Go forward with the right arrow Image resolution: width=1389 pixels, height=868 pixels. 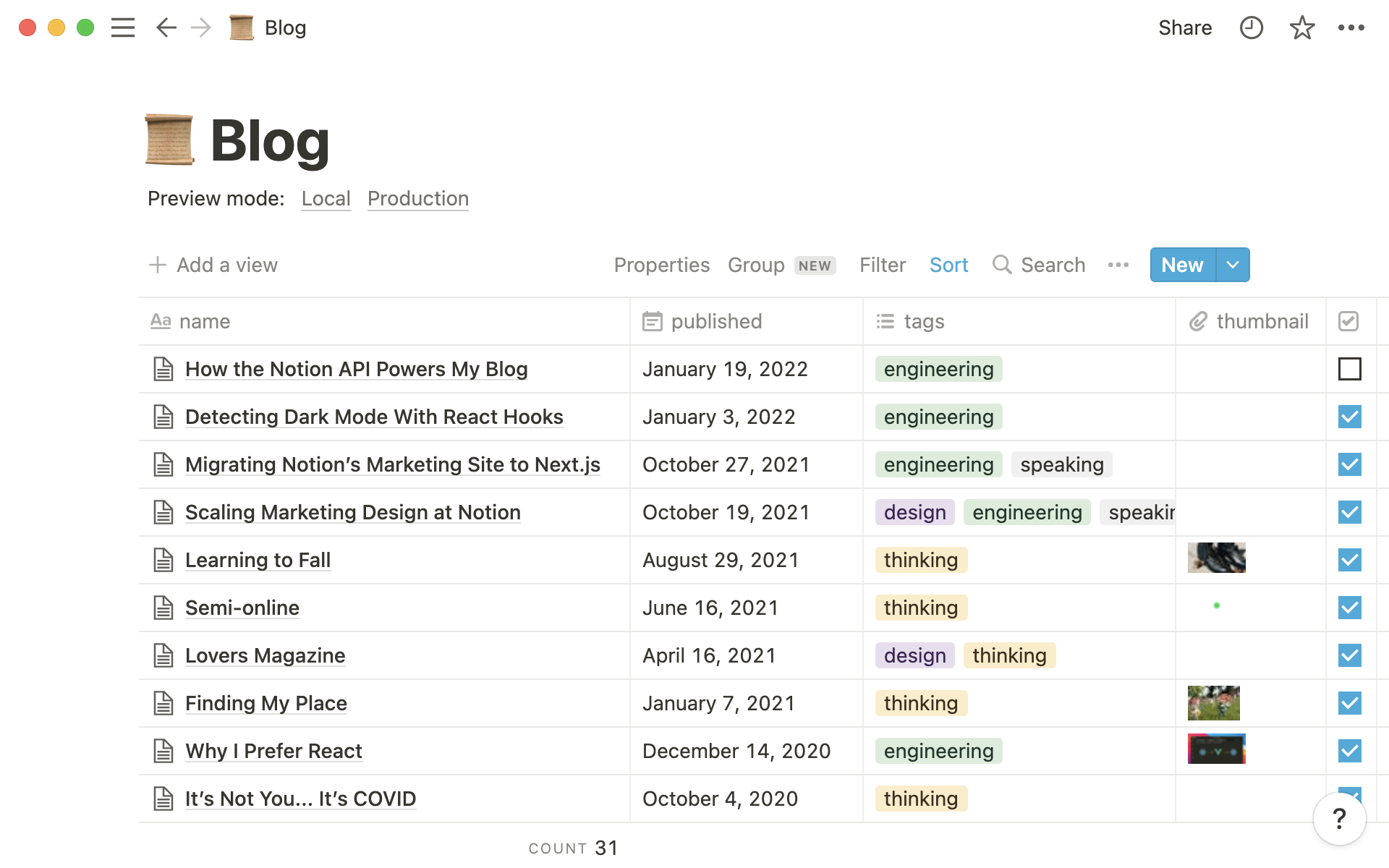tap(200, 27)
